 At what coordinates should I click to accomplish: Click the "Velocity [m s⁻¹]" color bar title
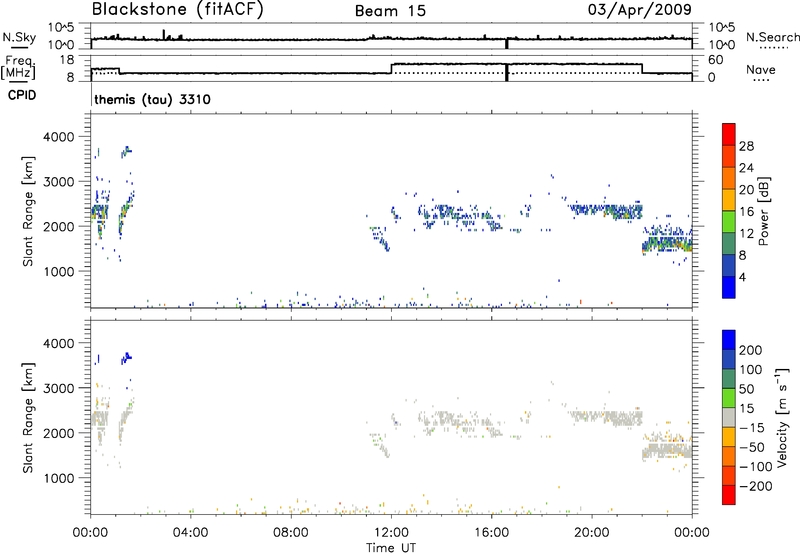tap(782, 418)
